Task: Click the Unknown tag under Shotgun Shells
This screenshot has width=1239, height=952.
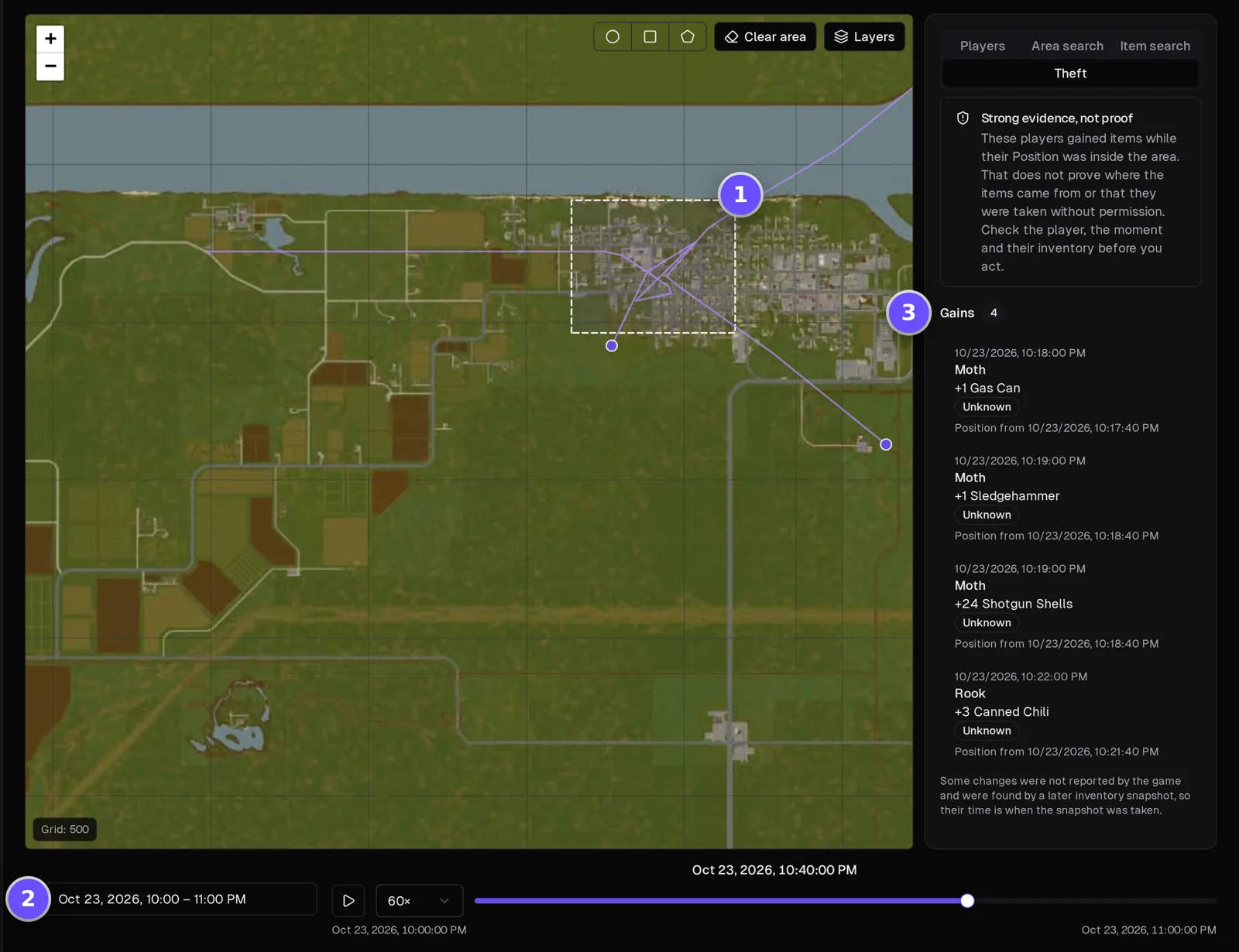Action: tap(987, 623)
